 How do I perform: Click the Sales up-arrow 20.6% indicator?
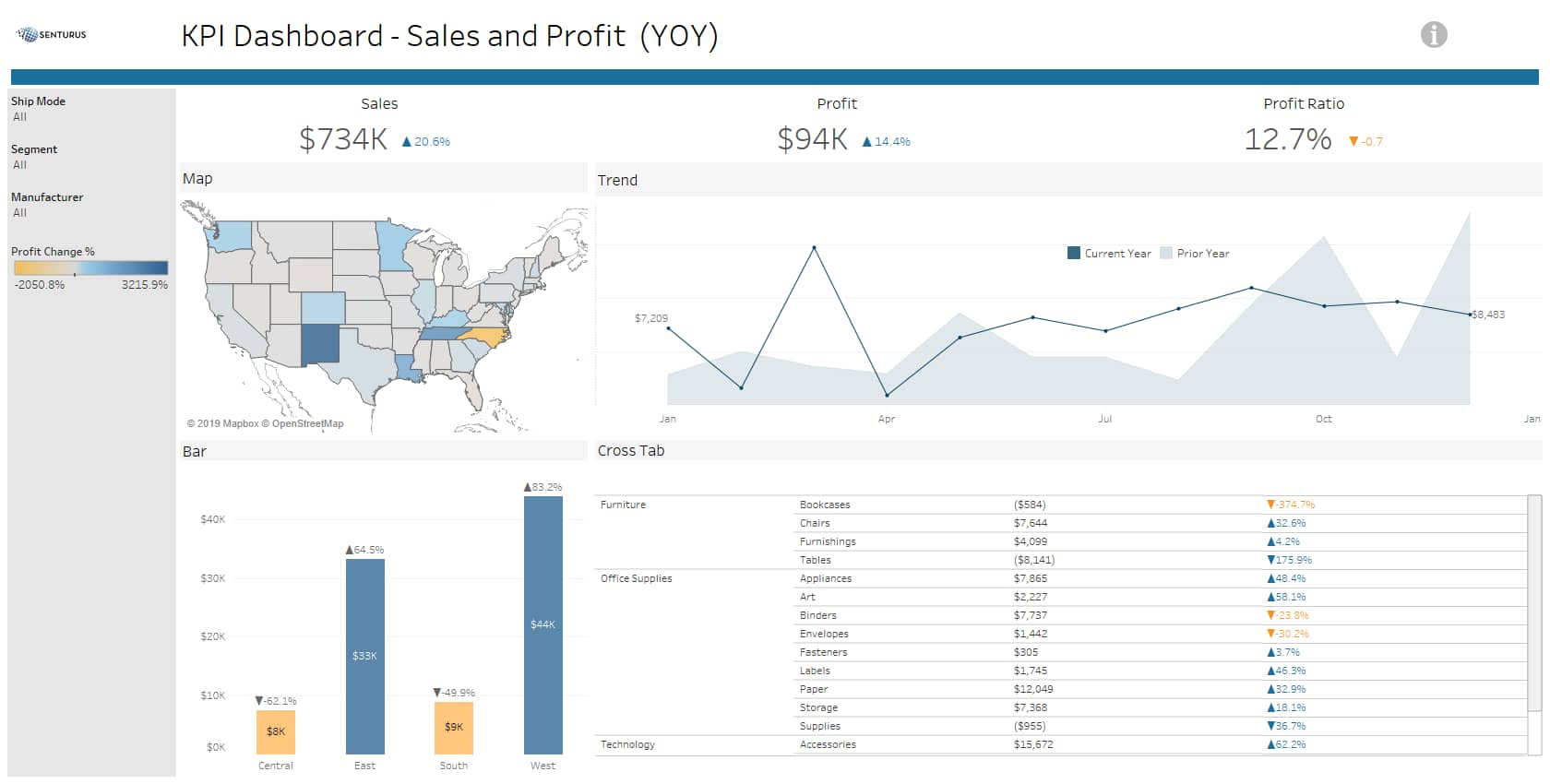click(x=425, y=142)
